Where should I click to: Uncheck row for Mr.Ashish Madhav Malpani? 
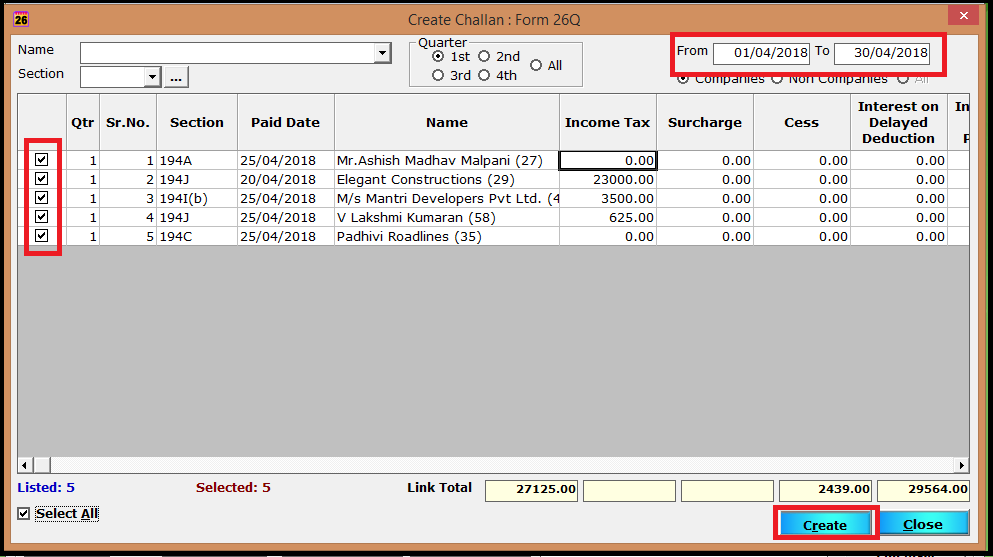(x=42, y=160)
